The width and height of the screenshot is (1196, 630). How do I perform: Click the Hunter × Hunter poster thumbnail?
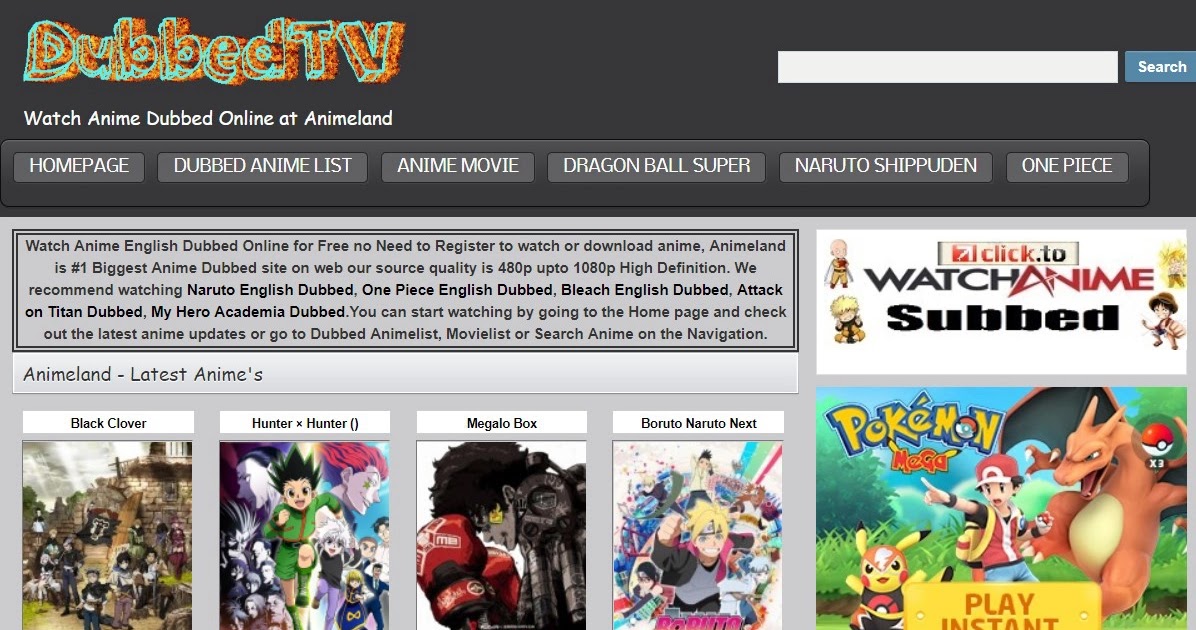(x=304, y=535)
